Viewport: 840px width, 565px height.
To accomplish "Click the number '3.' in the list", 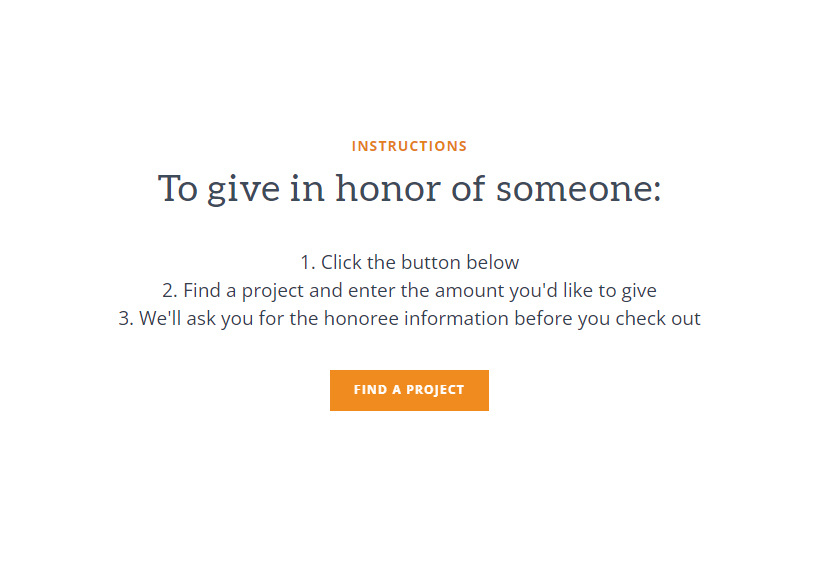I will tap(126, 319).
